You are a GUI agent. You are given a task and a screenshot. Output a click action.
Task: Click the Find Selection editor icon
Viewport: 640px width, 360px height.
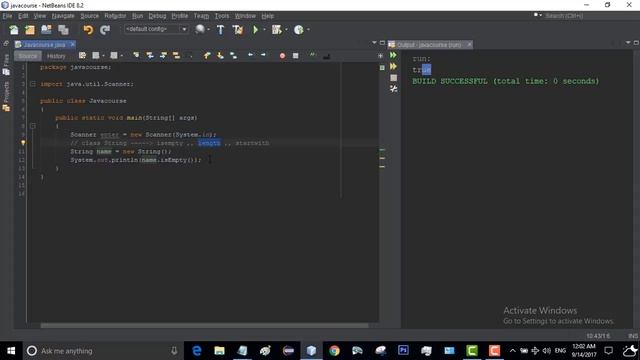pos(136,56)
